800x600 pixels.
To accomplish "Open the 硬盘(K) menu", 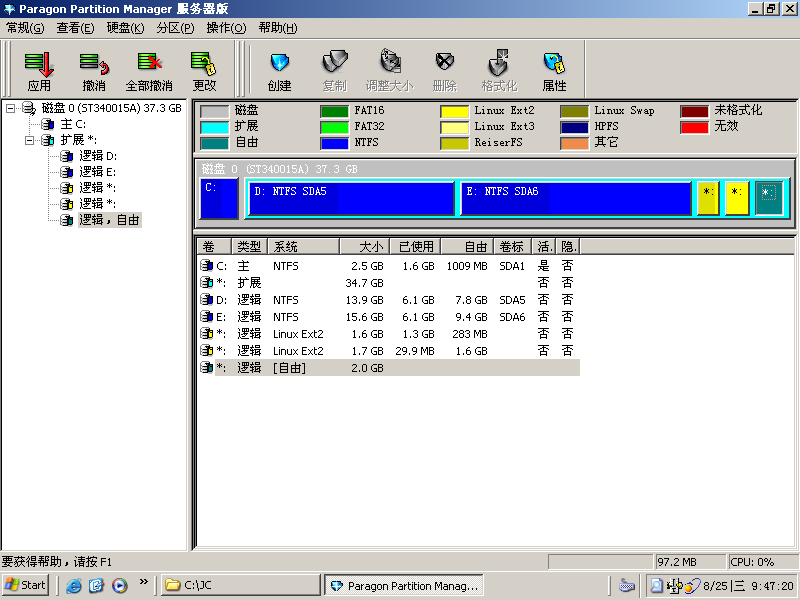I will (126, 28).
